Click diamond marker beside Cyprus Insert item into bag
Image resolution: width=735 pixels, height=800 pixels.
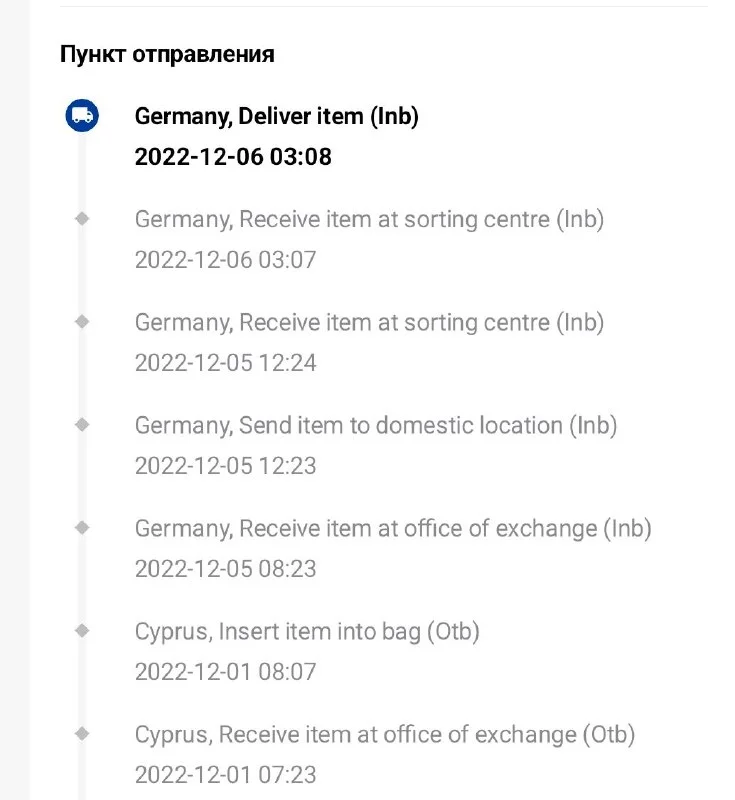coord(82,630)
